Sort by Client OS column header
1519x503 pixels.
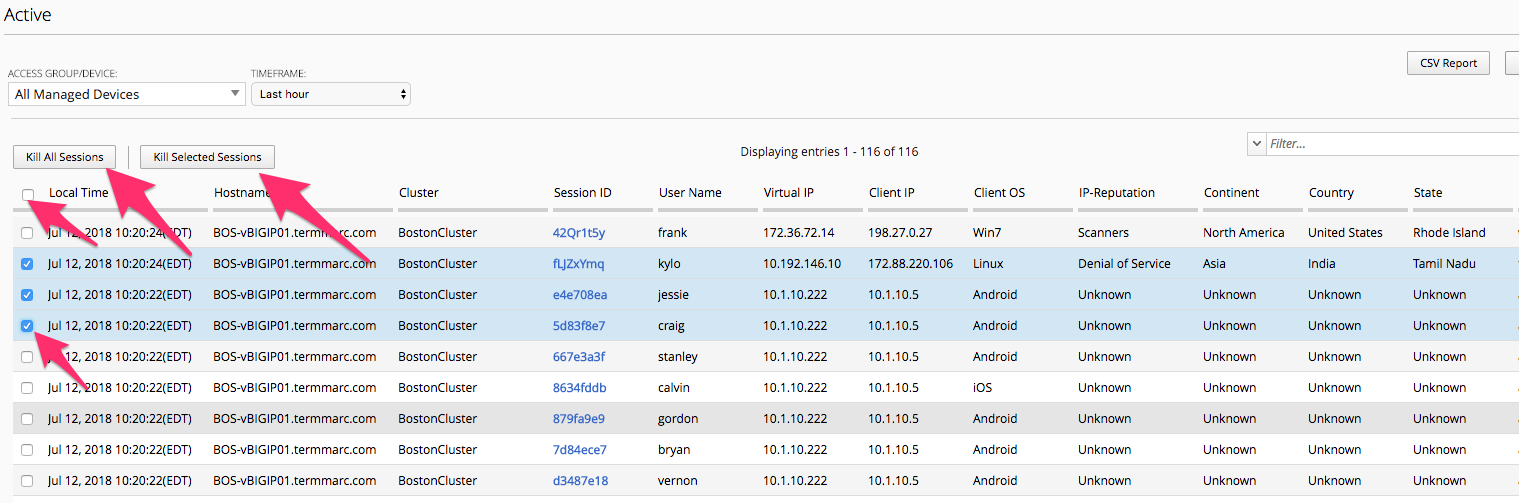[999, 193]
